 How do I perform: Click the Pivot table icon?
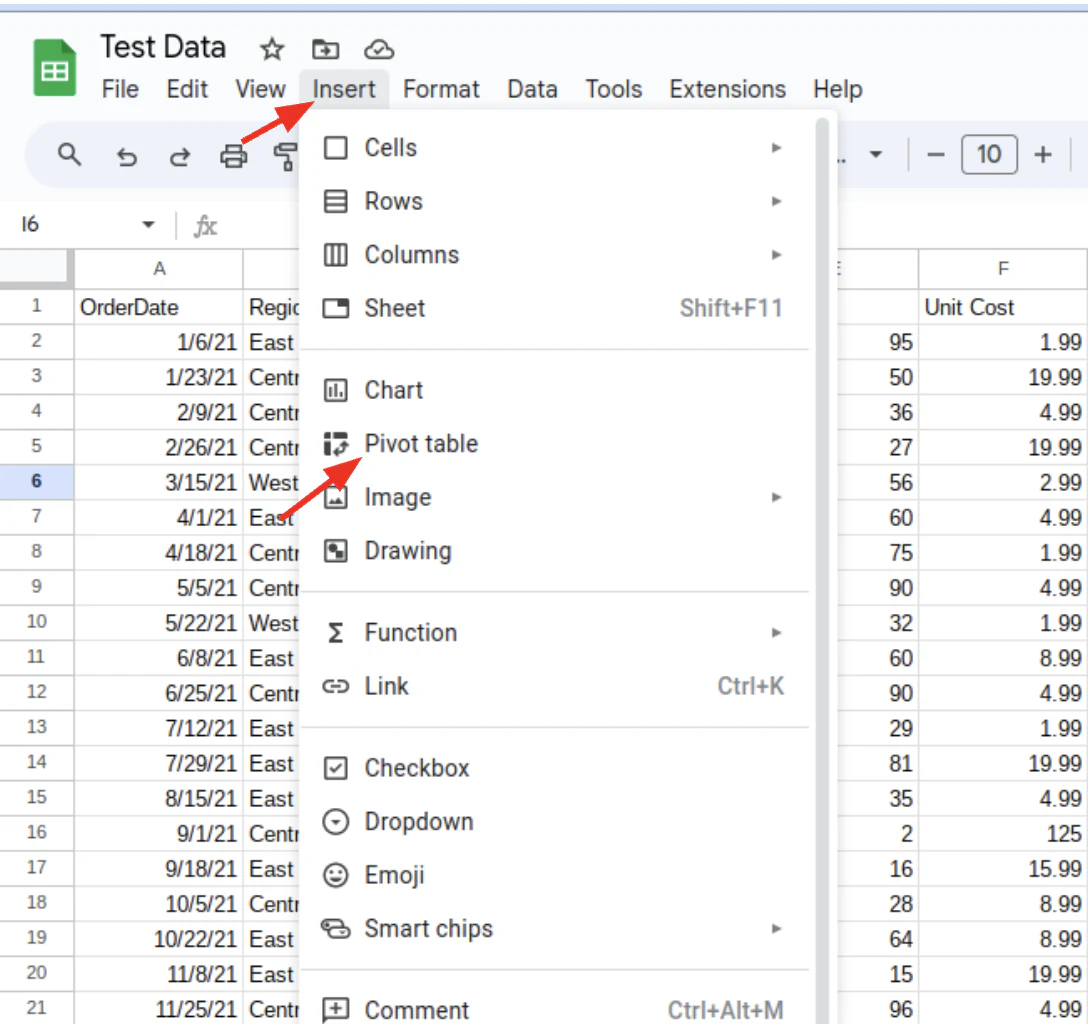(336, 443)
